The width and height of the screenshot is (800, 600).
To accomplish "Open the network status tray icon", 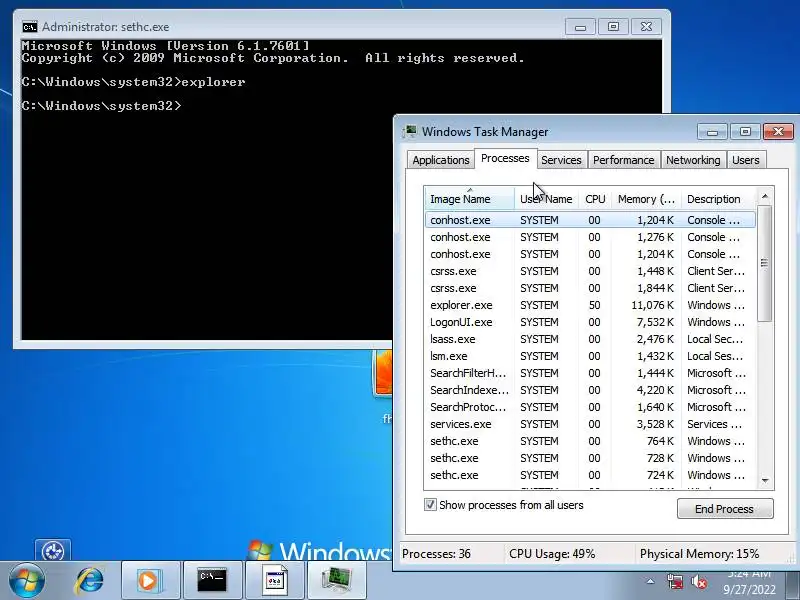I will click(675, 582).
